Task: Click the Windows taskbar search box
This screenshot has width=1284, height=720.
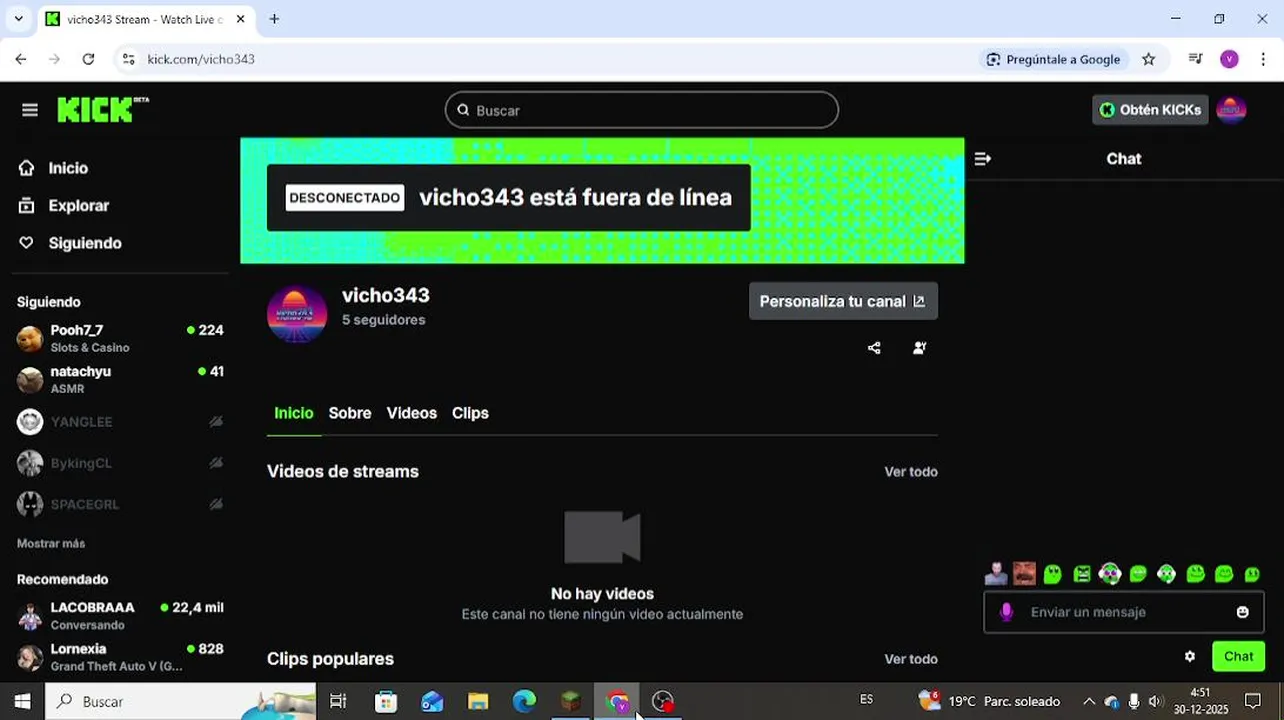Action: (180, 701)
